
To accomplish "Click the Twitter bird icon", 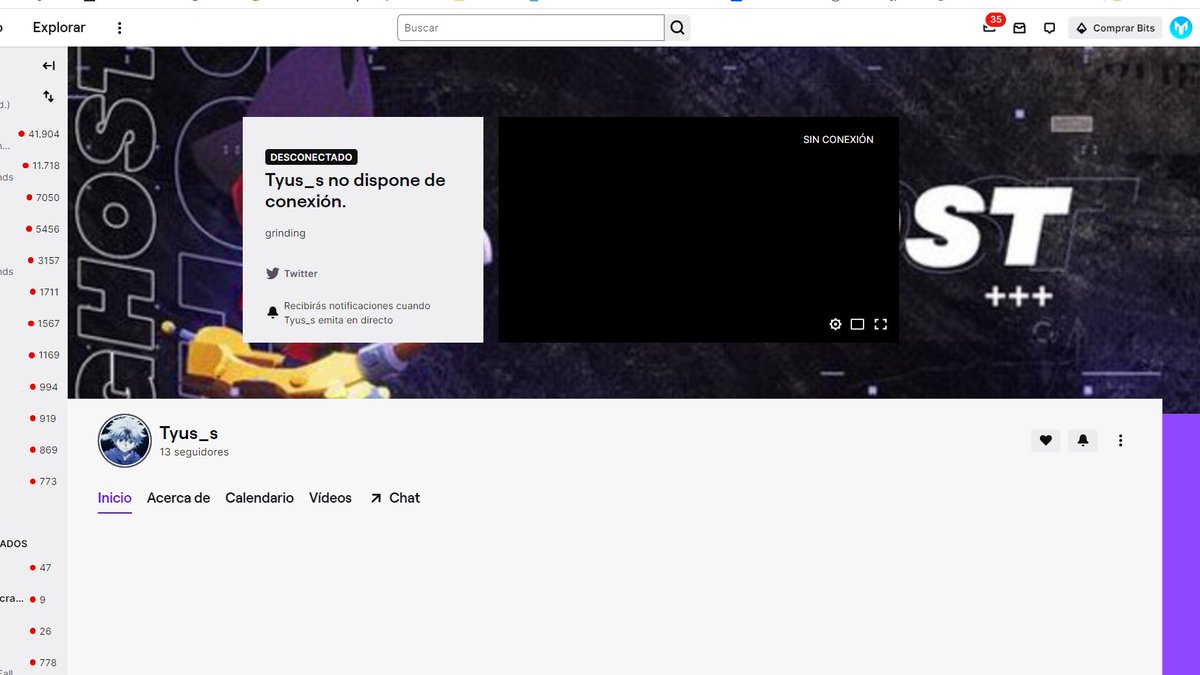I will tap(272, 273).
